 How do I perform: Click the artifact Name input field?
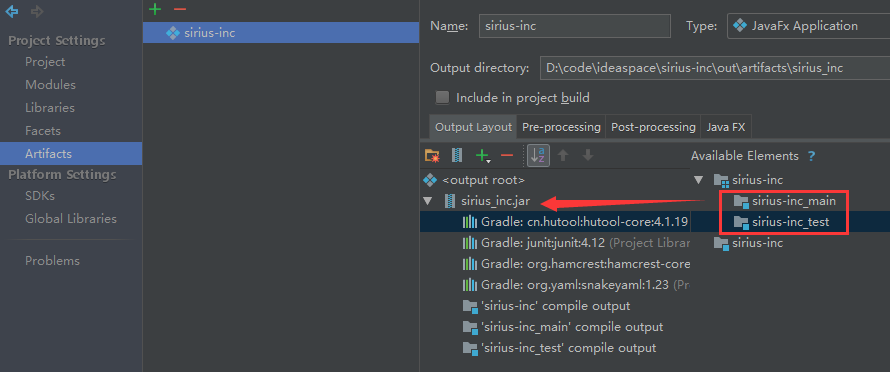574,26
